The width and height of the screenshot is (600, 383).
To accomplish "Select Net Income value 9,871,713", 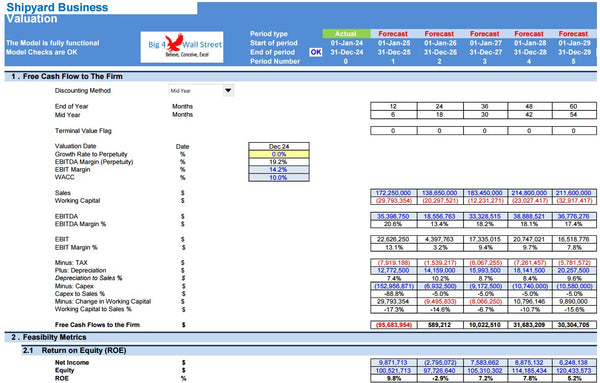I will click(393, 362).
